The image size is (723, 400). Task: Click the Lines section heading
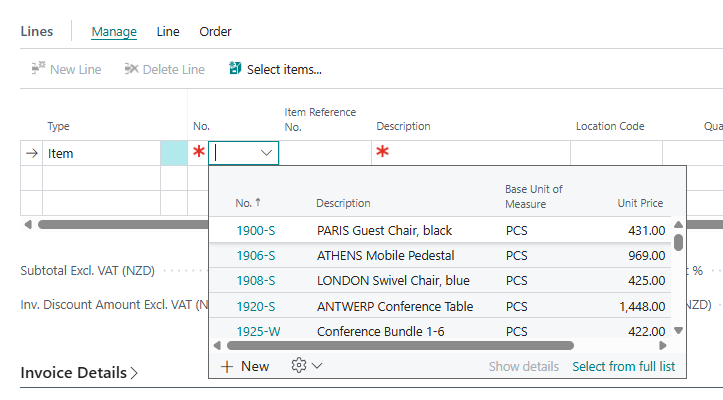(x=37, y=31)
